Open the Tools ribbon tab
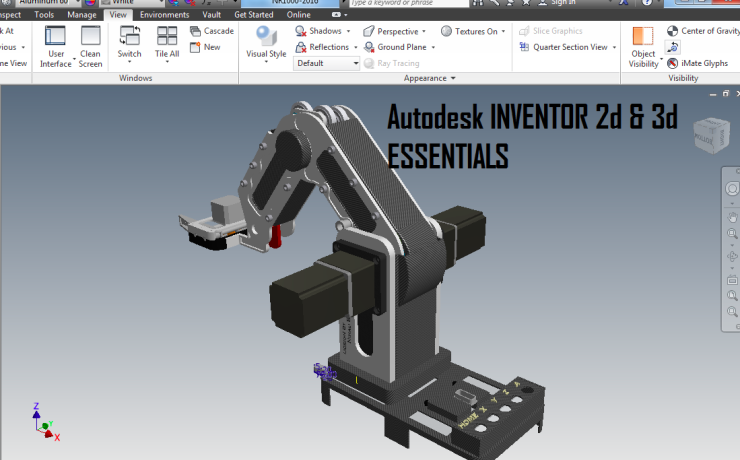The height and width of the screenshot is (460, 740). point(44,15)
